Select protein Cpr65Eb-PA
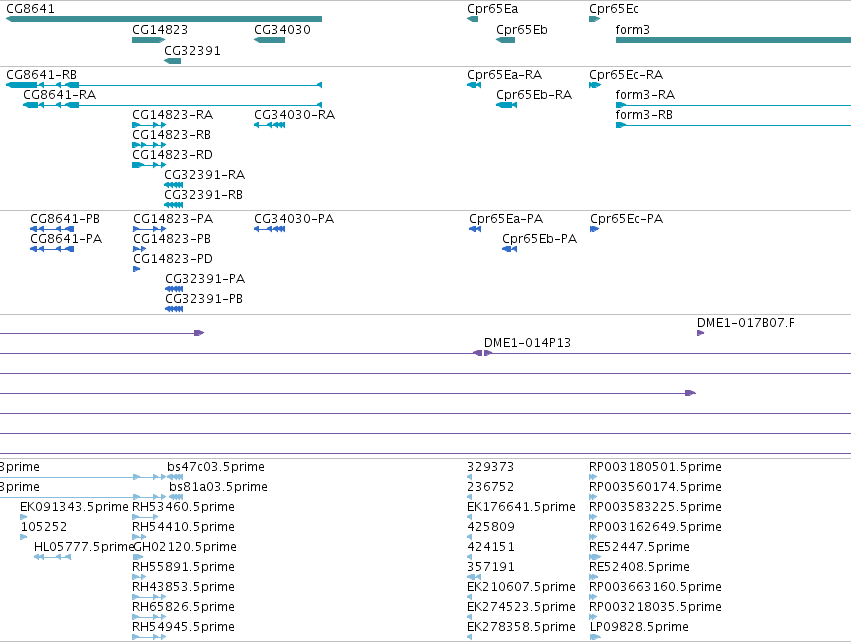 click(x=510, y=249)
